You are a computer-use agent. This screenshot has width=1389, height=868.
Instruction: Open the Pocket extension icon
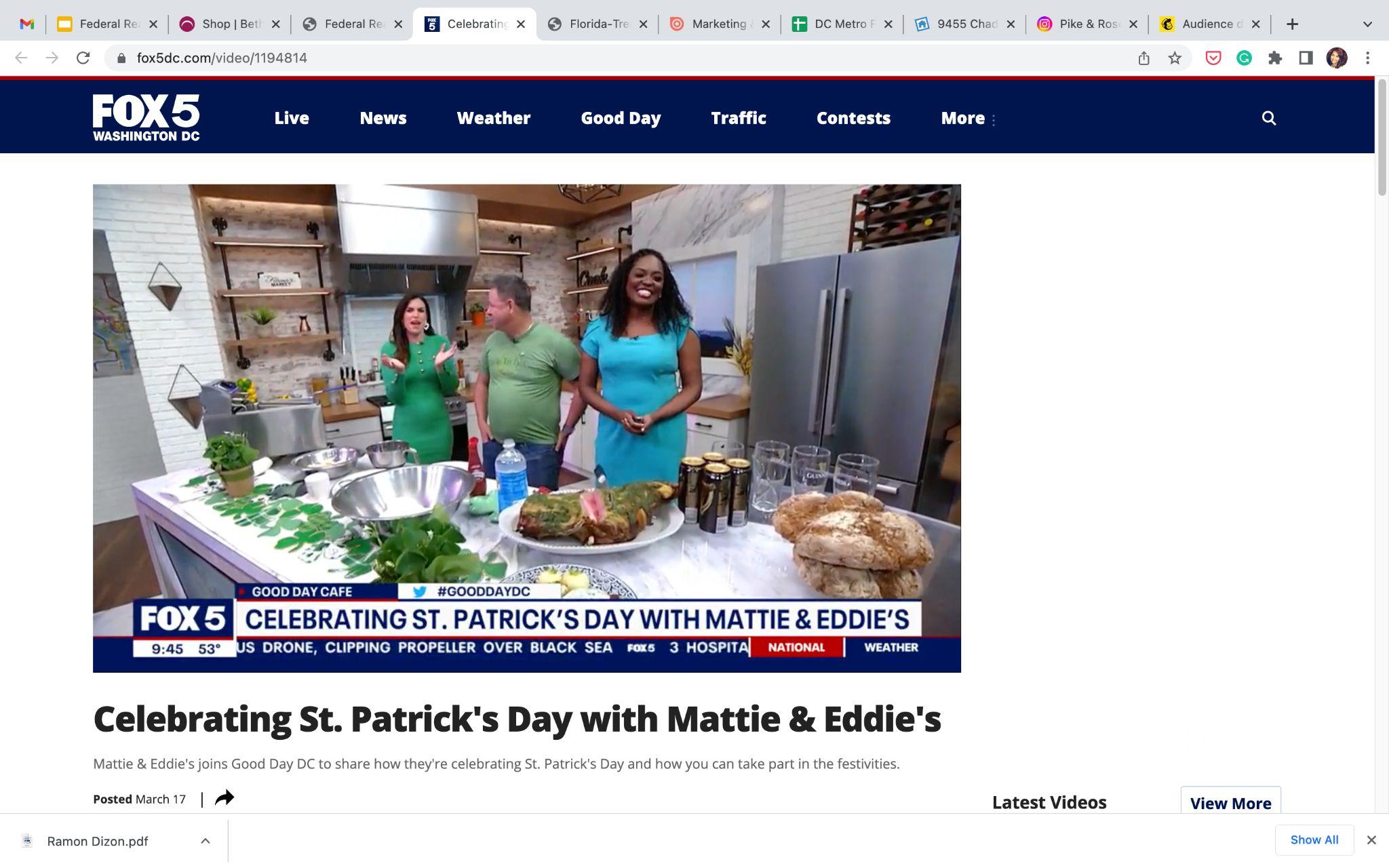(1213, 58)
